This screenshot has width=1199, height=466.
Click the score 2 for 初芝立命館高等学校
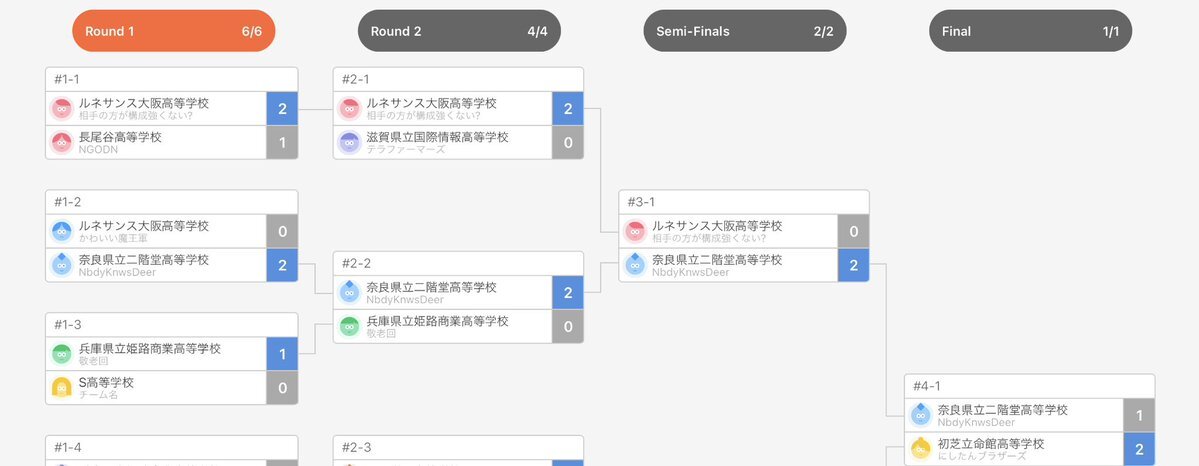click(x=1139, y=449)
